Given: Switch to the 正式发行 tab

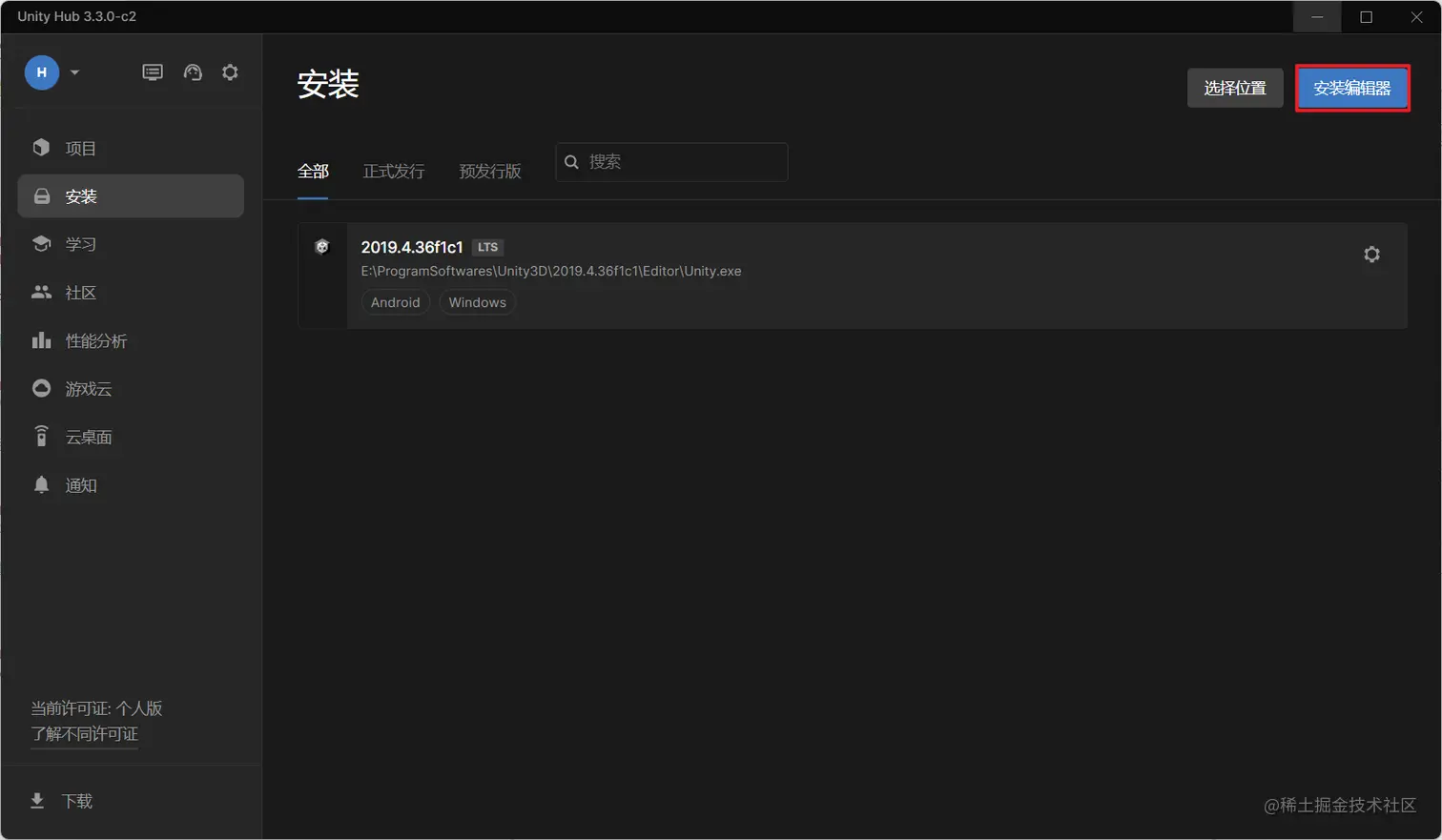Looking at the screenshot, I should pos(393,171).
